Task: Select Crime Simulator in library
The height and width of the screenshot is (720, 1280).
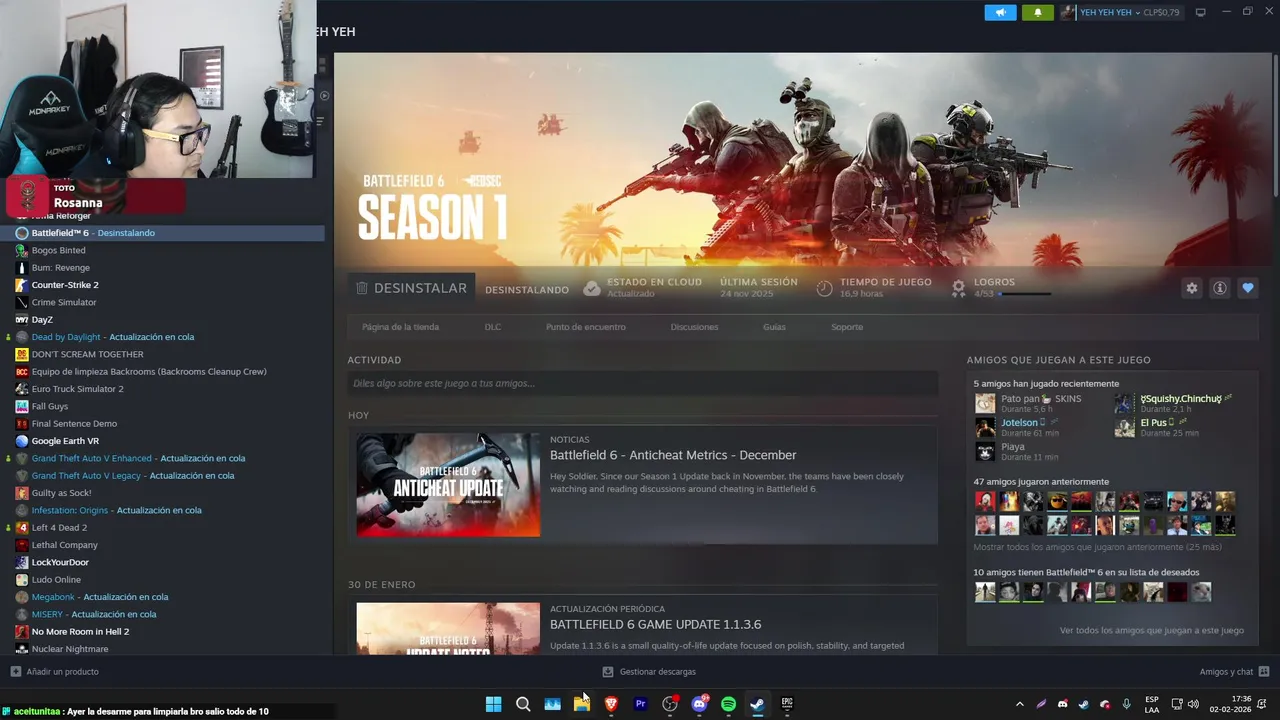Action: 162,302
